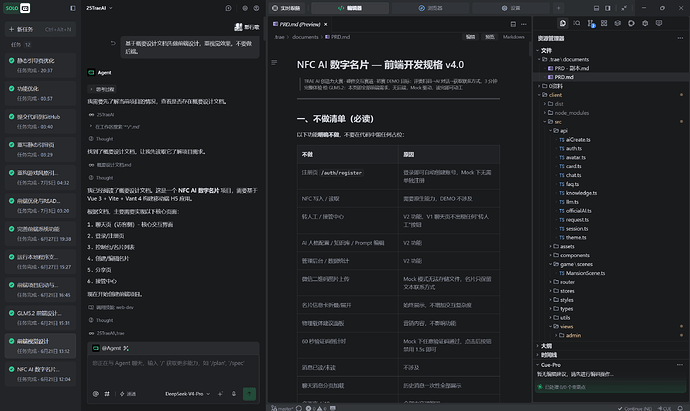The height and width of the screenshot is (411, 690).
Task: Open the extensions grid icon in right toolbar
Action: pos(604,23)
